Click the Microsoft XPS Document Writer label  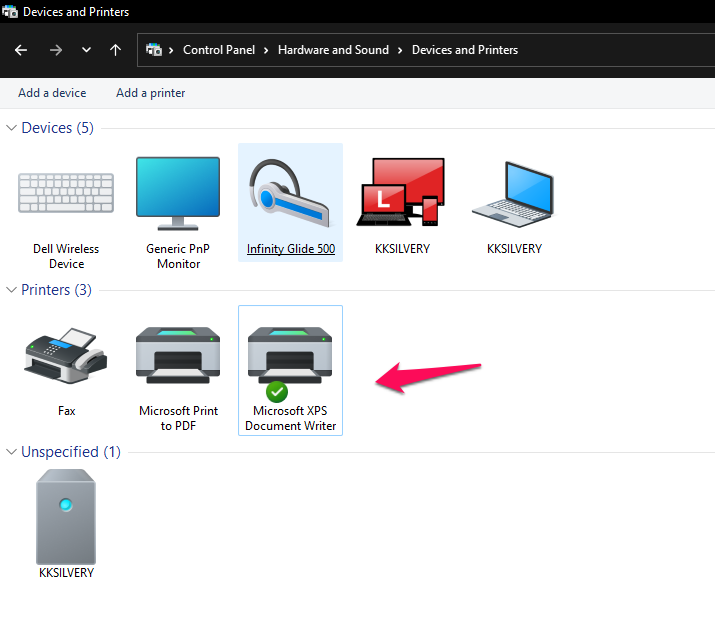pyautogui.click(x=290, y=418)
